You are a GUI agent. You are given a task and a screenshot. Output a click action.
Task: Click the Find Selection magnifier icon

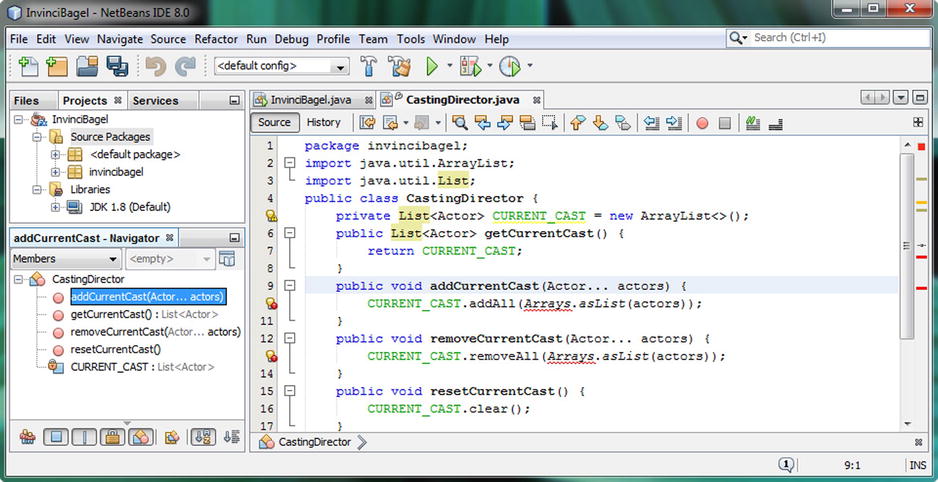tap(459, 123)
